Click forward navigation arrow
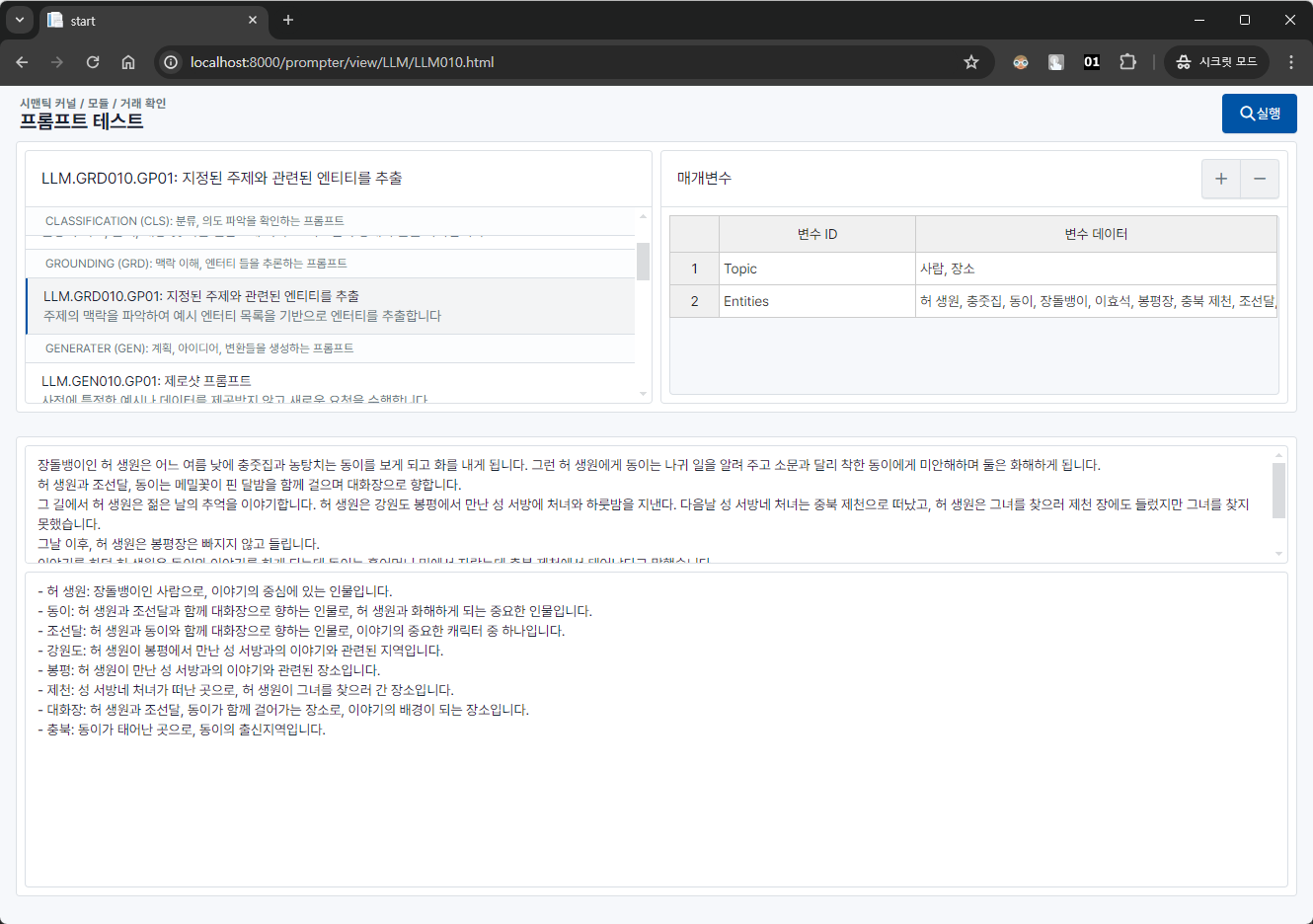Screen dimensions: 1313x924 (x=57, y=62)
